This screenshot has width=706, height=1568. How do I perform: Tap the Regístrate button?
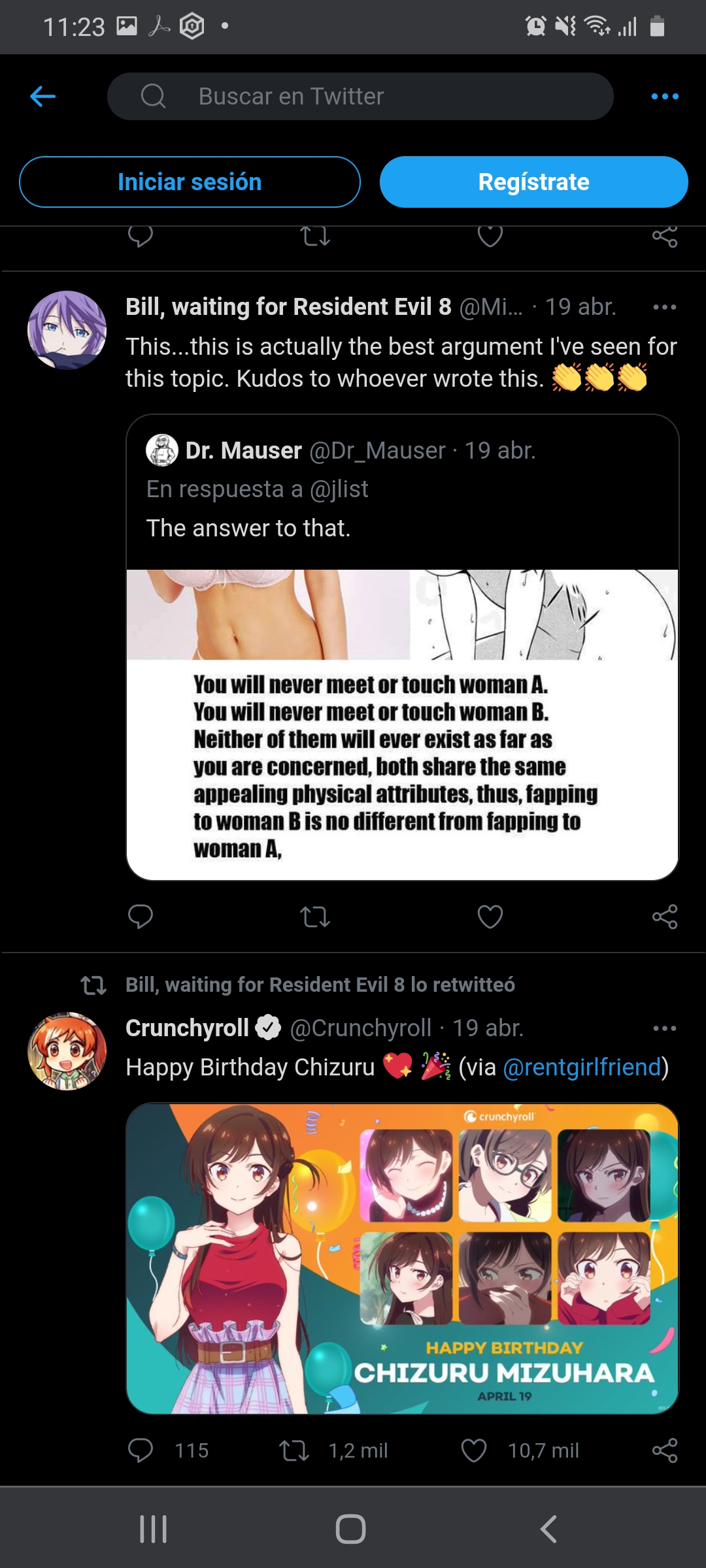pos(533,182)
